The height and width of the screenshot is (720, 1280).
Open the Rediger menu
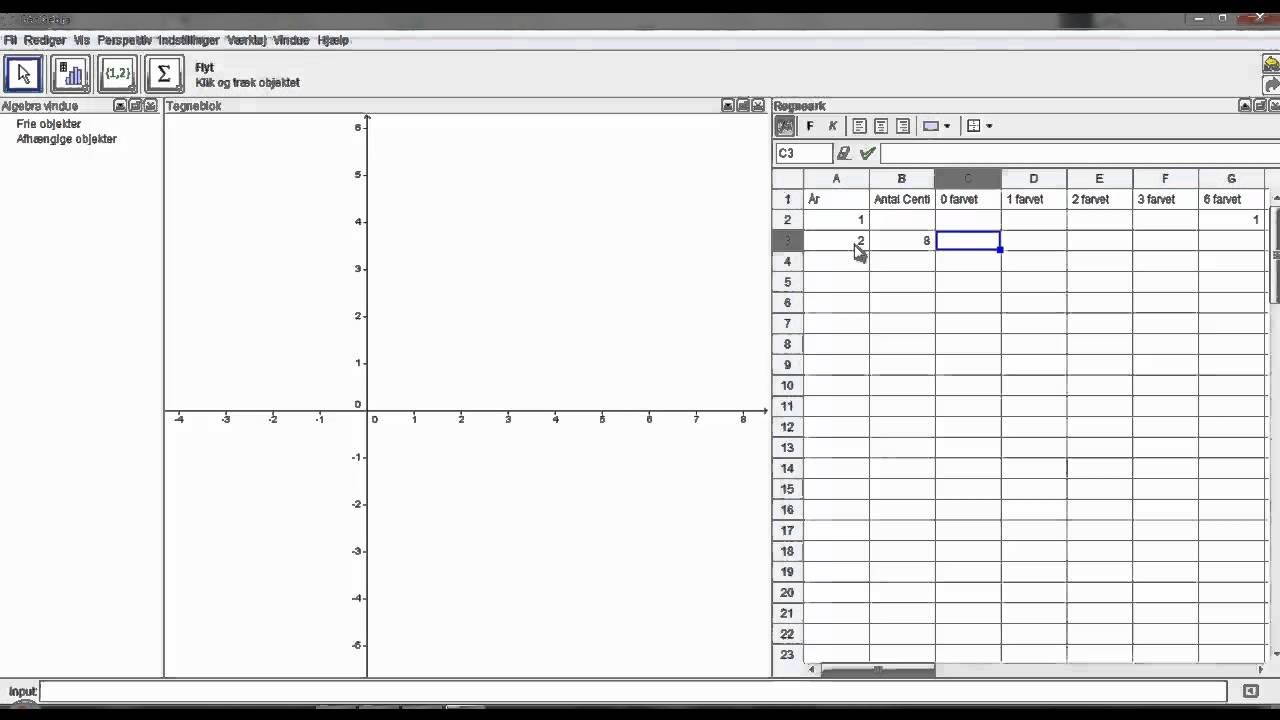44,40
